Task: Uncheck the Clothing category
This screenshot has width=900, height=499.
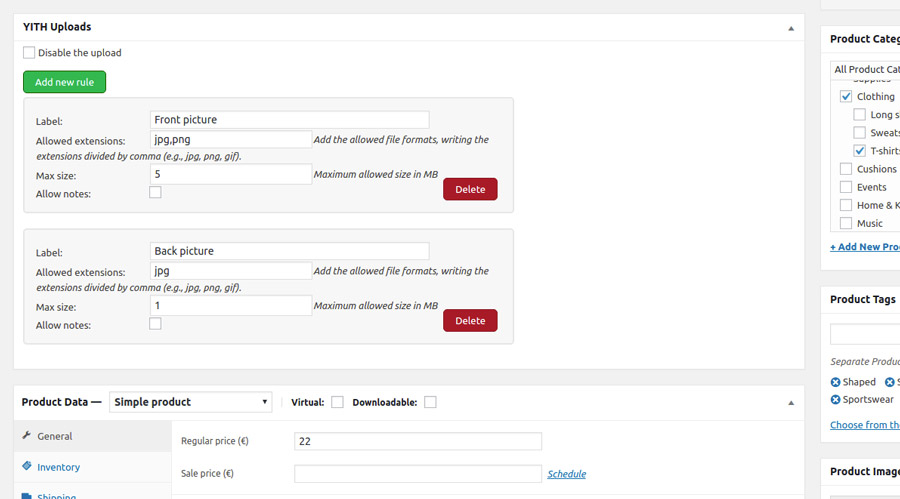Action: click(845, 96)
